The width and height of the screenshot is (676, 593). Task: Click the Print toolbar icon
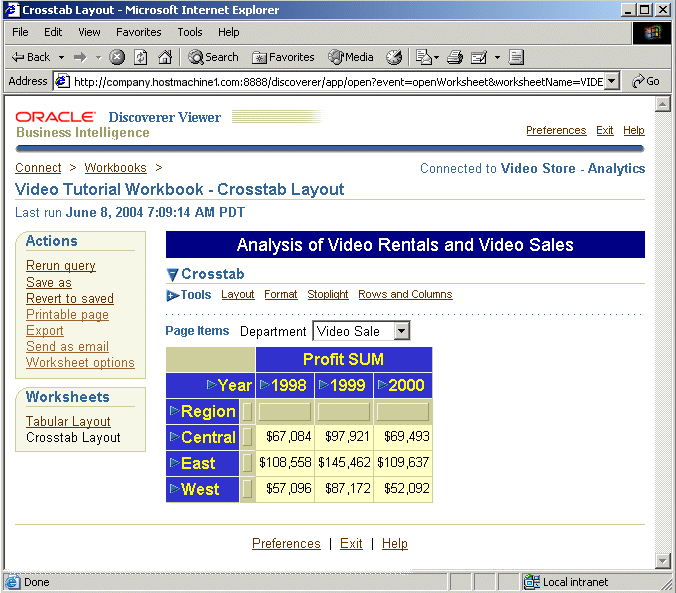pyautogui.click(x=454, y=57)
